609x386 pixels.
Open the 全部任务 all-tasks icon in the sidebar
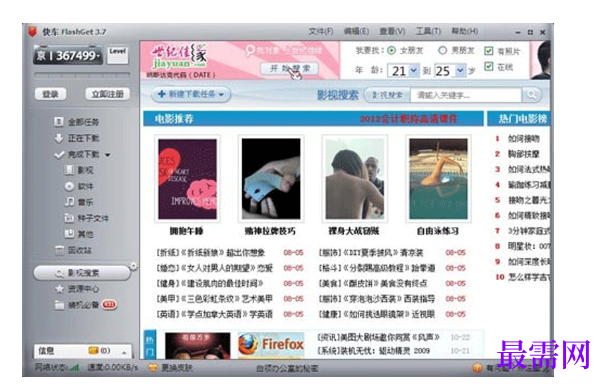[59, 122]
